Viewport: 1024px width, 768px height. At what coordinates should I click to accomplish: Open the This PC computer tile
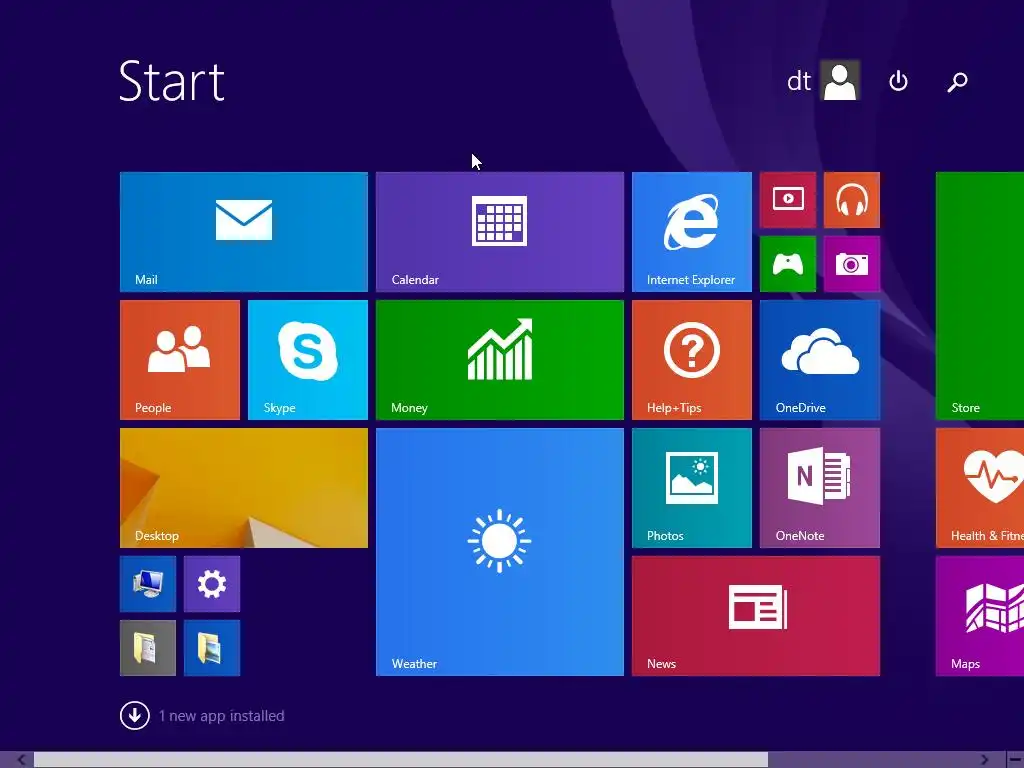148,584
